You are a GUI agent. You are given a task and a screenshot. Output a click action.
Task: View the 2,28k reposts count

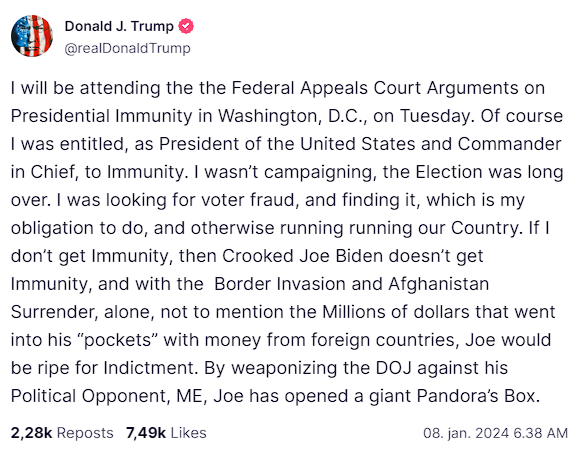(32, 433)
